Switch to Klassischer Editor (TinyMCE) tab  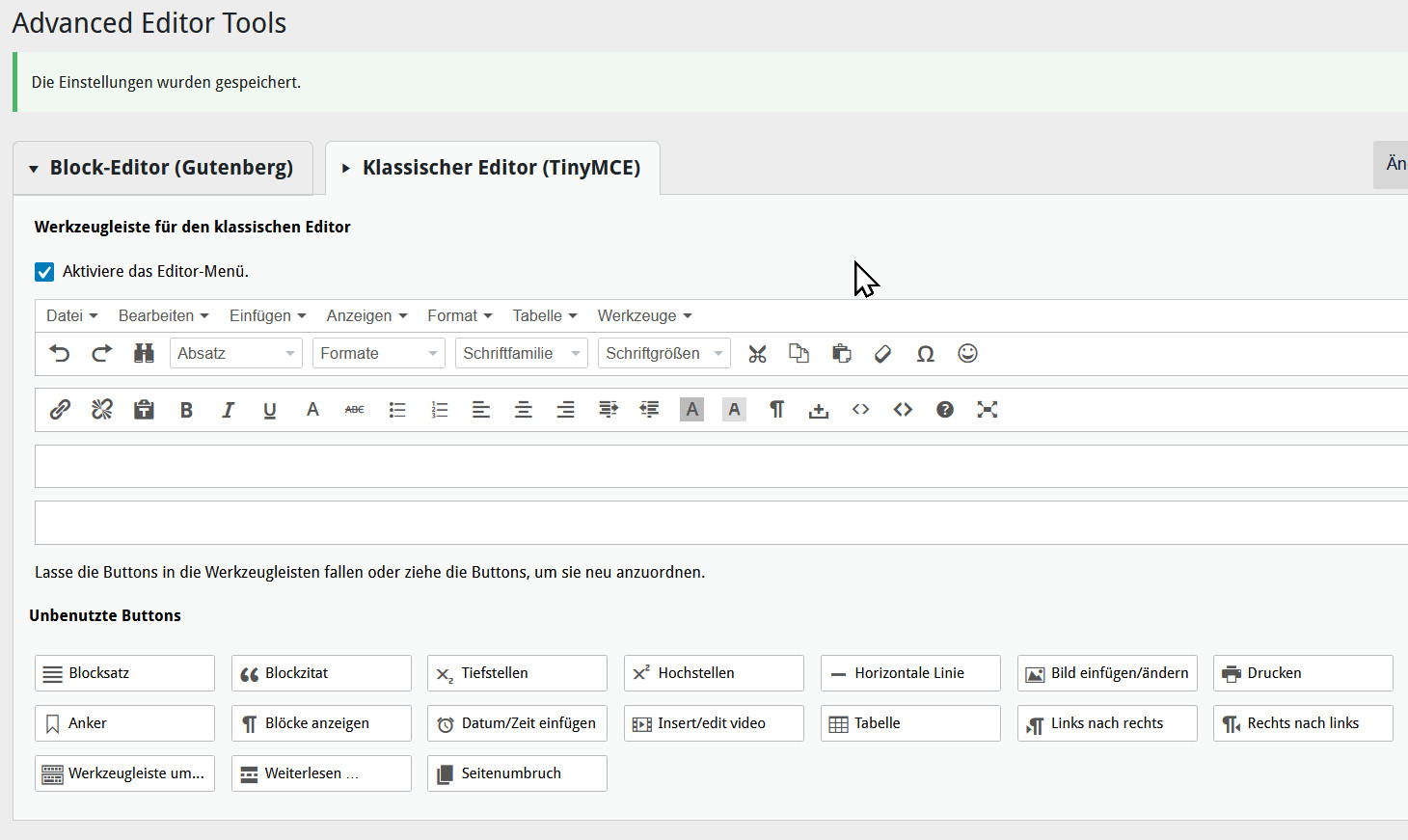click(493, 168)
